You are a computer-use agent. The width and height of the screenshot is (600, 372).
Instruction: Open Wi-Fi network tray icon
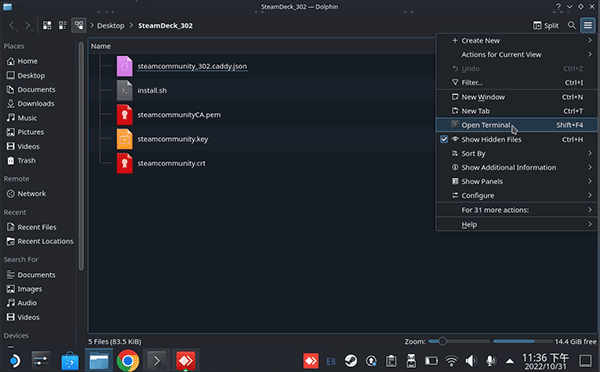coord(452,361)
